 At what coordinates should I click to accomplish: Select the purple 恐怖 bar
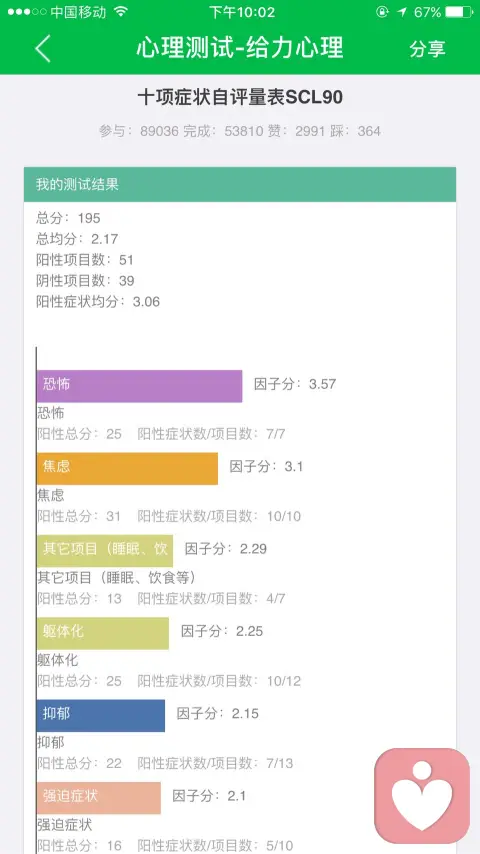139,386
